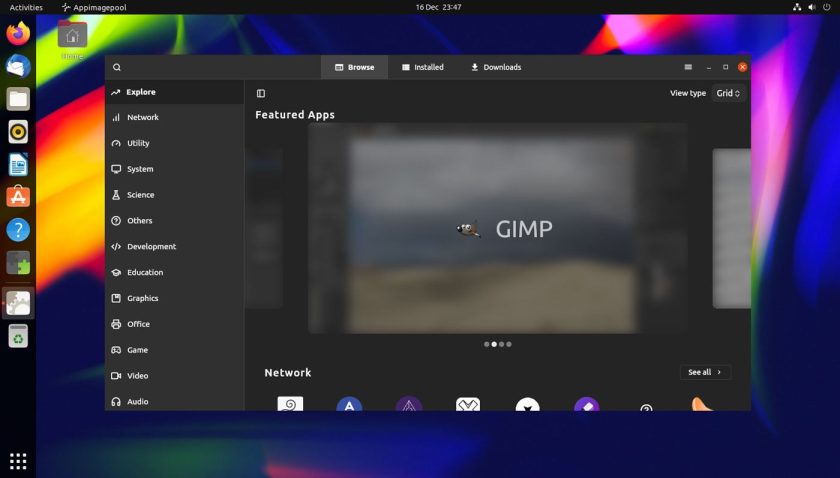Switch to the Installed tab
The width and height of the screenshot is (840, 478).
click(423, 68)
